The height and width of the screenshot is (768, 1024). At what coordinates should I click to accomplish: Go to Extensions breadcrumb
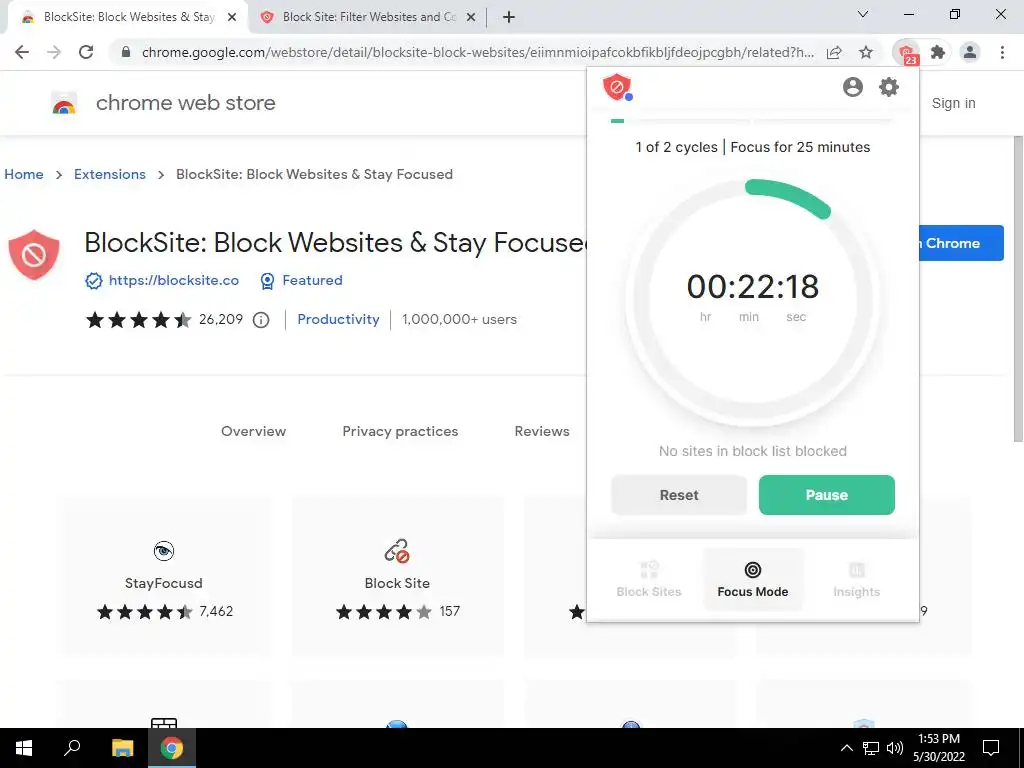click(x=110, y=174)
